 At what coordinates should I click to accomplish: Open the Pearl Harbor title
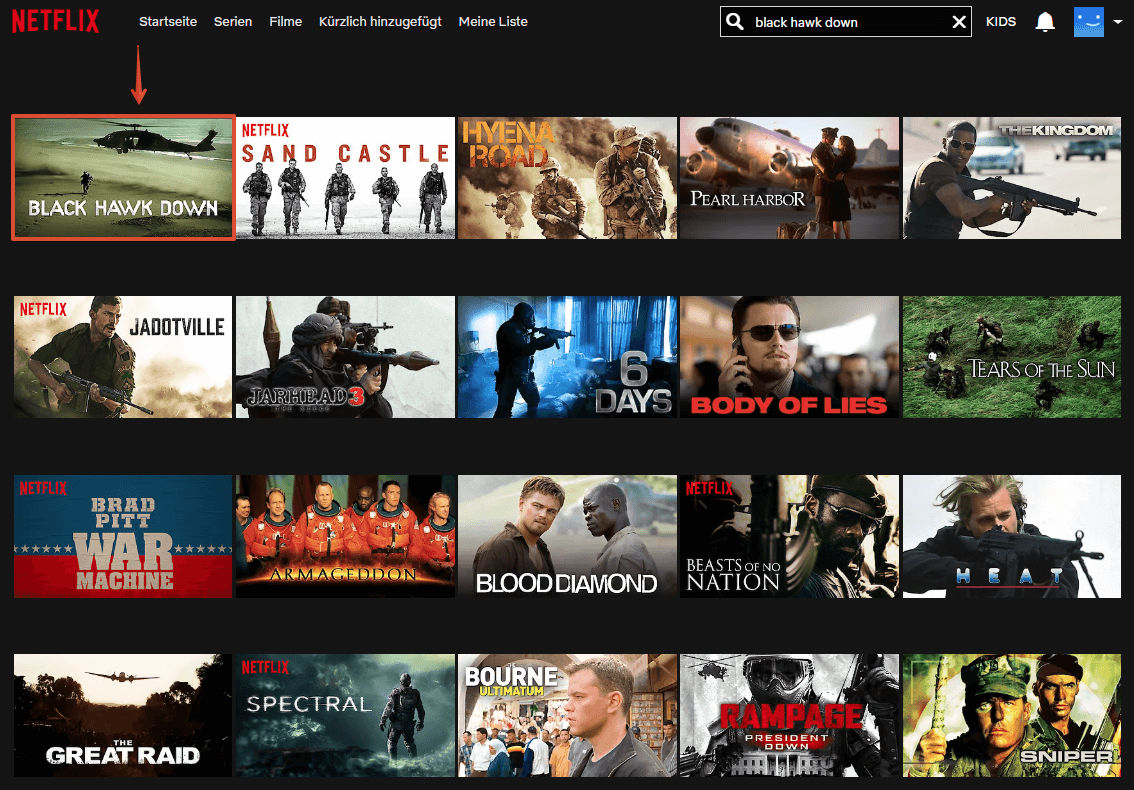789,178
